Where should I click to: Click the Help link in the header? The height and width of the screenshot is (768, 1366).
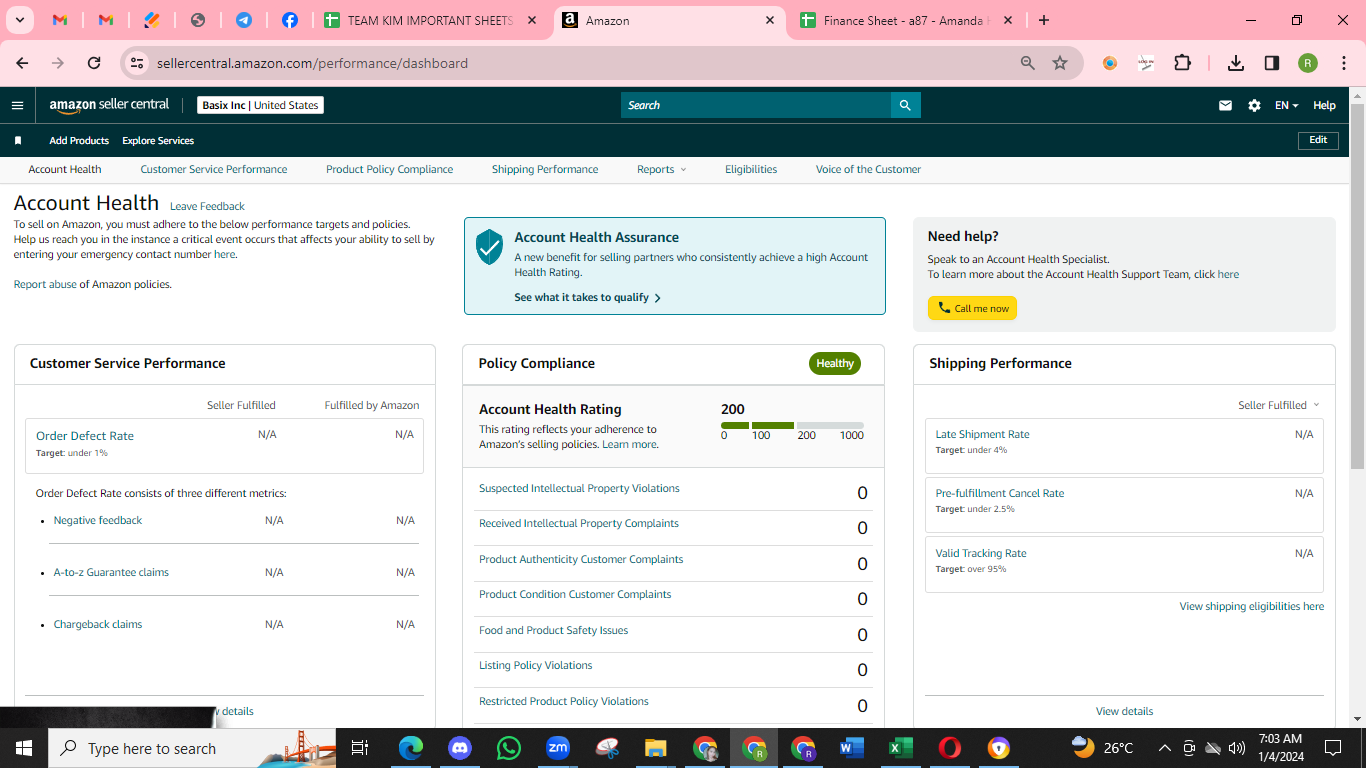point(1324,105)
